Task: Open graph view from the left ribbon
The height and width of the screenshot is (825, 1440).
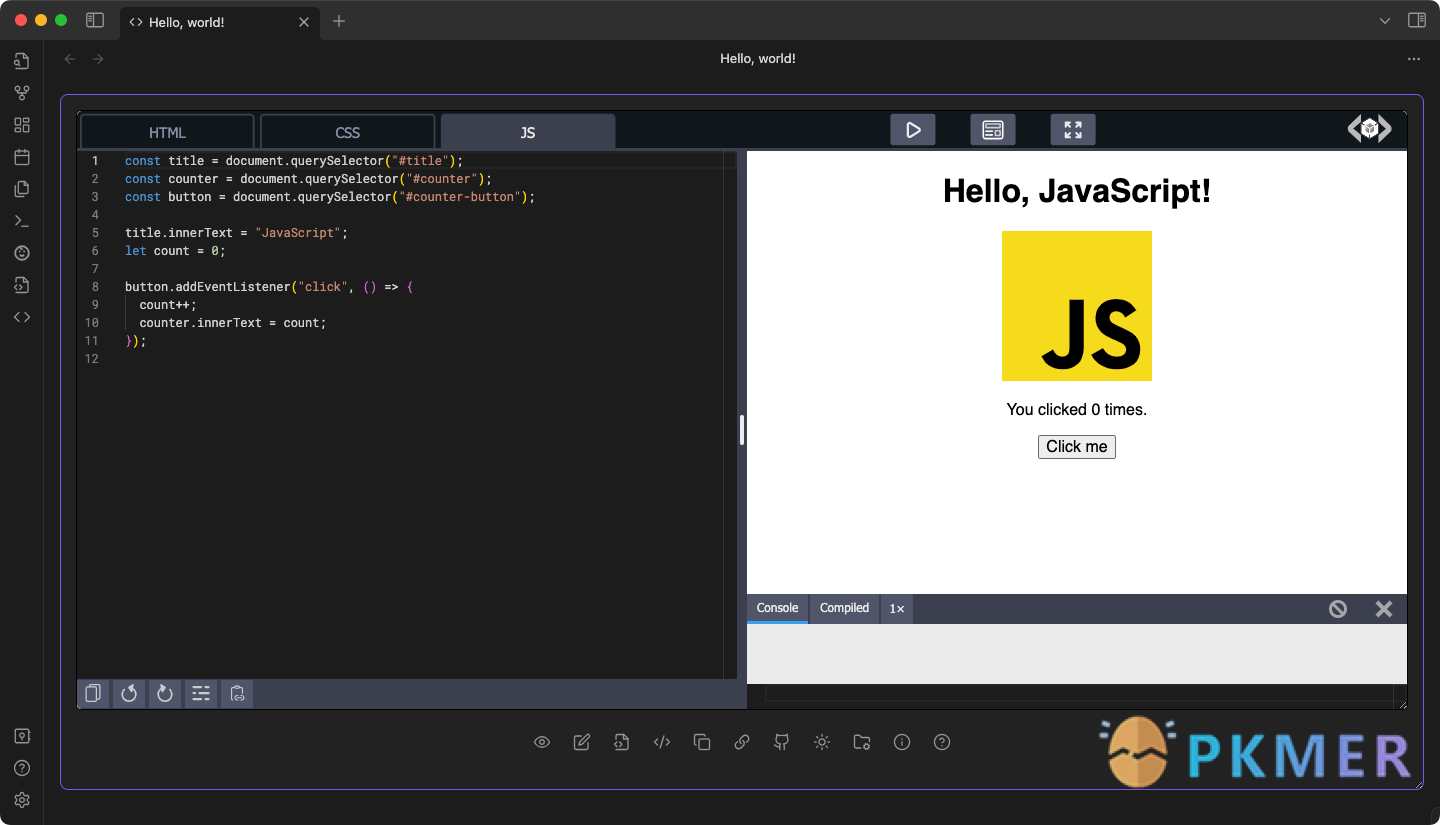Action: pyautogui.click(x=22, y=93)
